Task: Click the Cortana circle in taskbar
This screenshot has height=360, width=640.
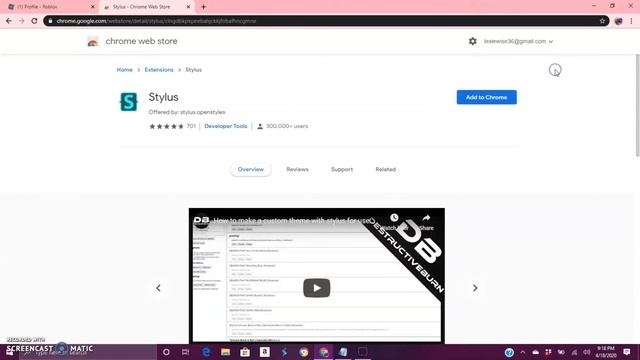Action: (x=166, y=352)
